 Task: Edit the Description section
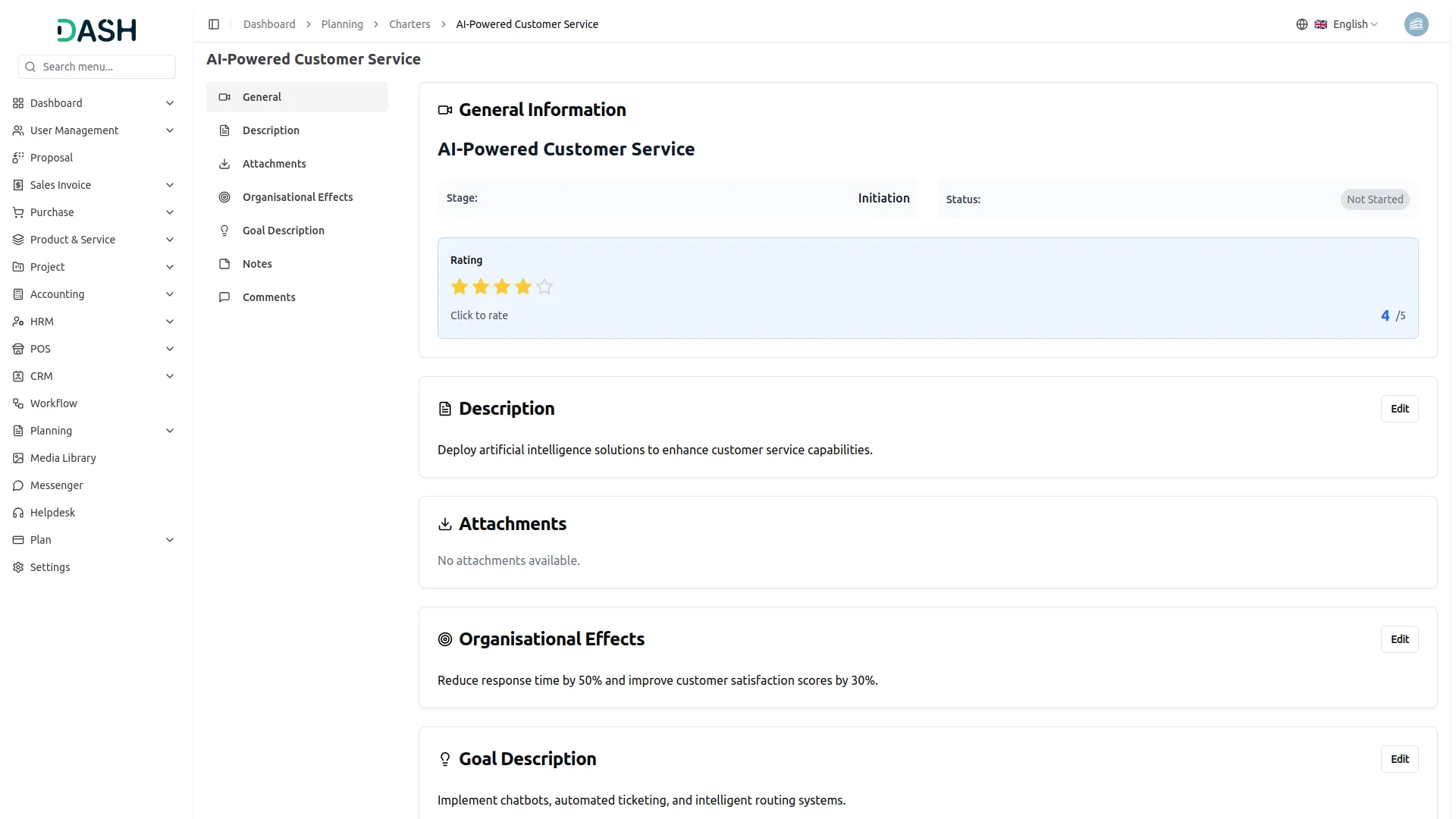coord(1399,409)
